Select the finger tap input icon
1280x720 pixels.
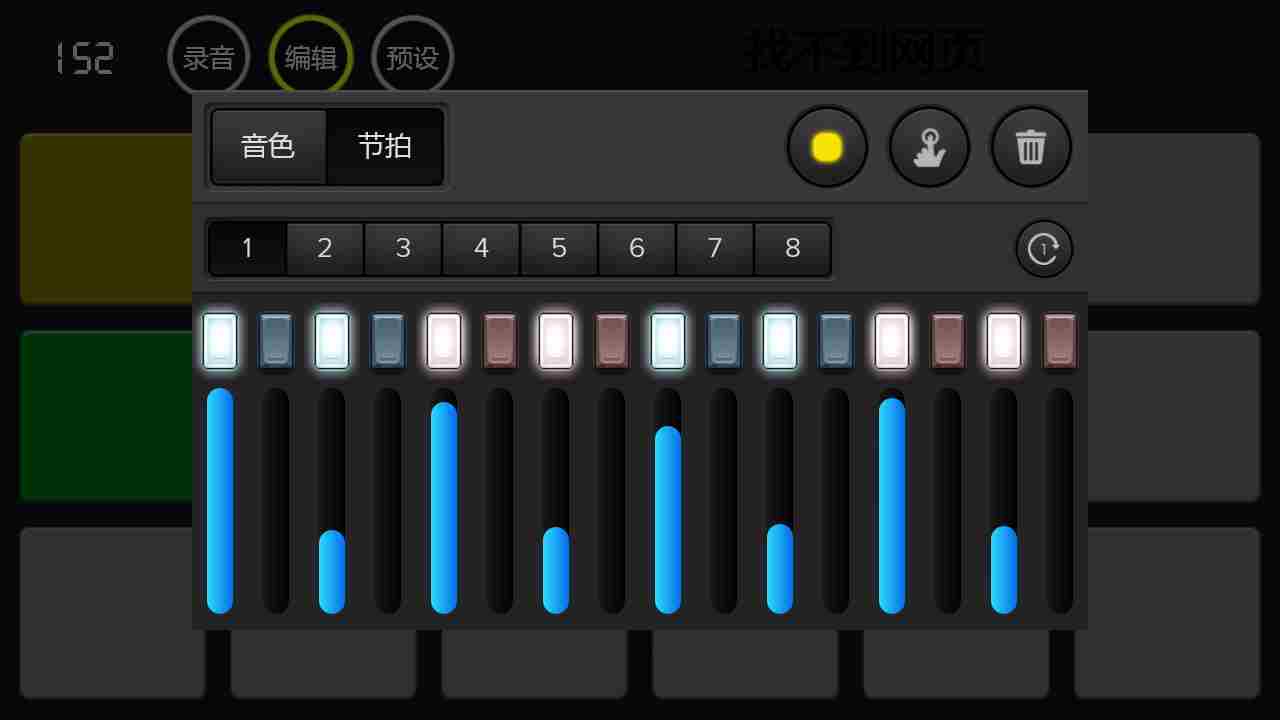pos(929,146)
